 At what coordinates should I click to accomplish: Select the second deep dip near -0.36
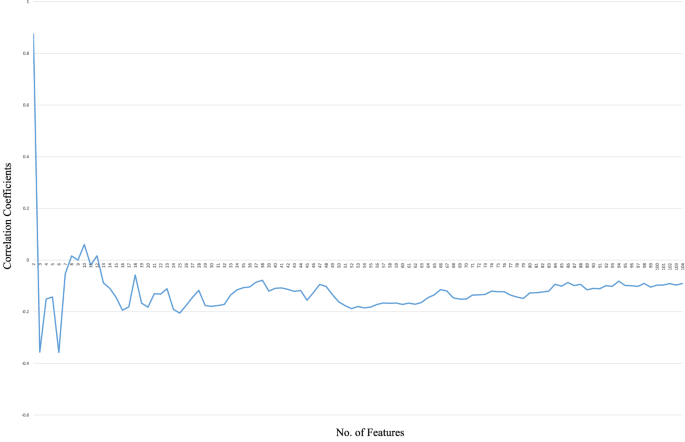(x=59, y=352)
